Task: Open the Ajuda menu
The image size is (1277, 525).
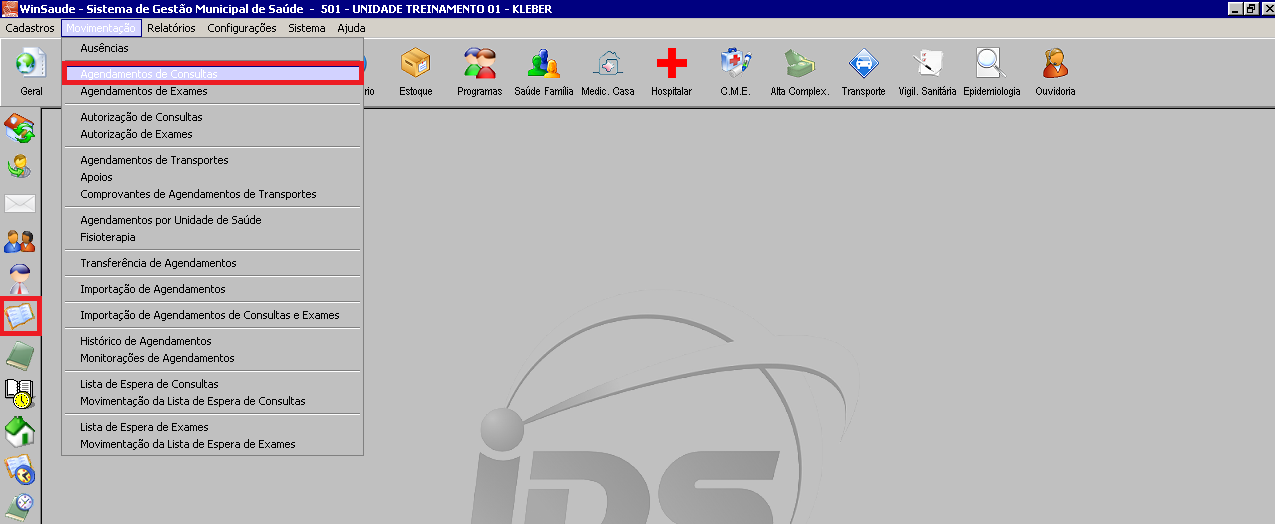Action: coord(351,28)
